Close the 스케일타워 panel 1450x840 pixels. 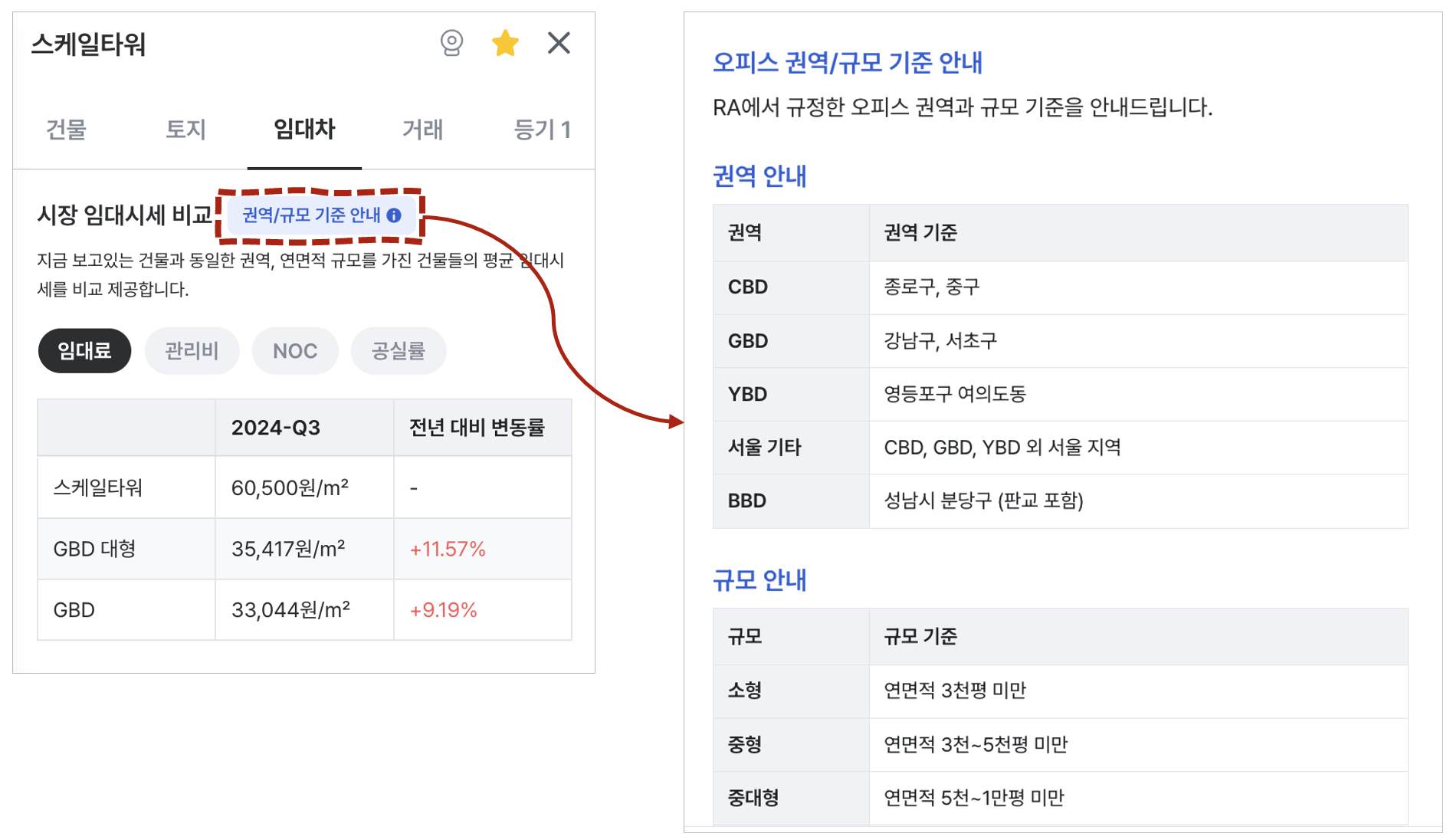click(559, 43)
